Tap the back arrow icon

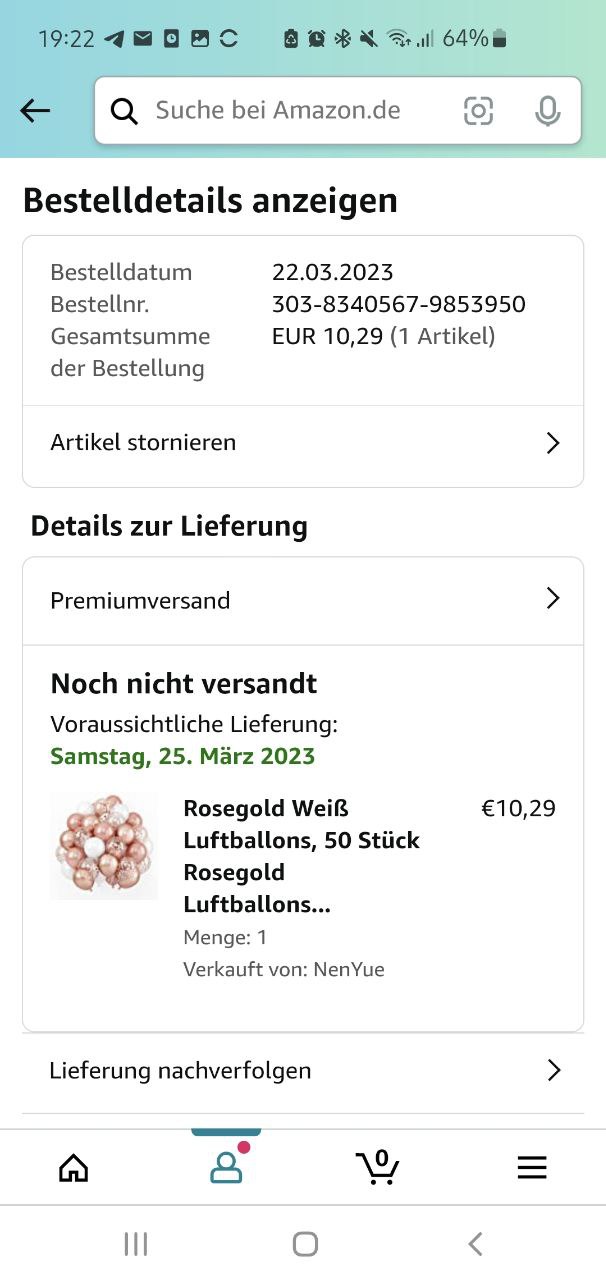coord(35,110)
